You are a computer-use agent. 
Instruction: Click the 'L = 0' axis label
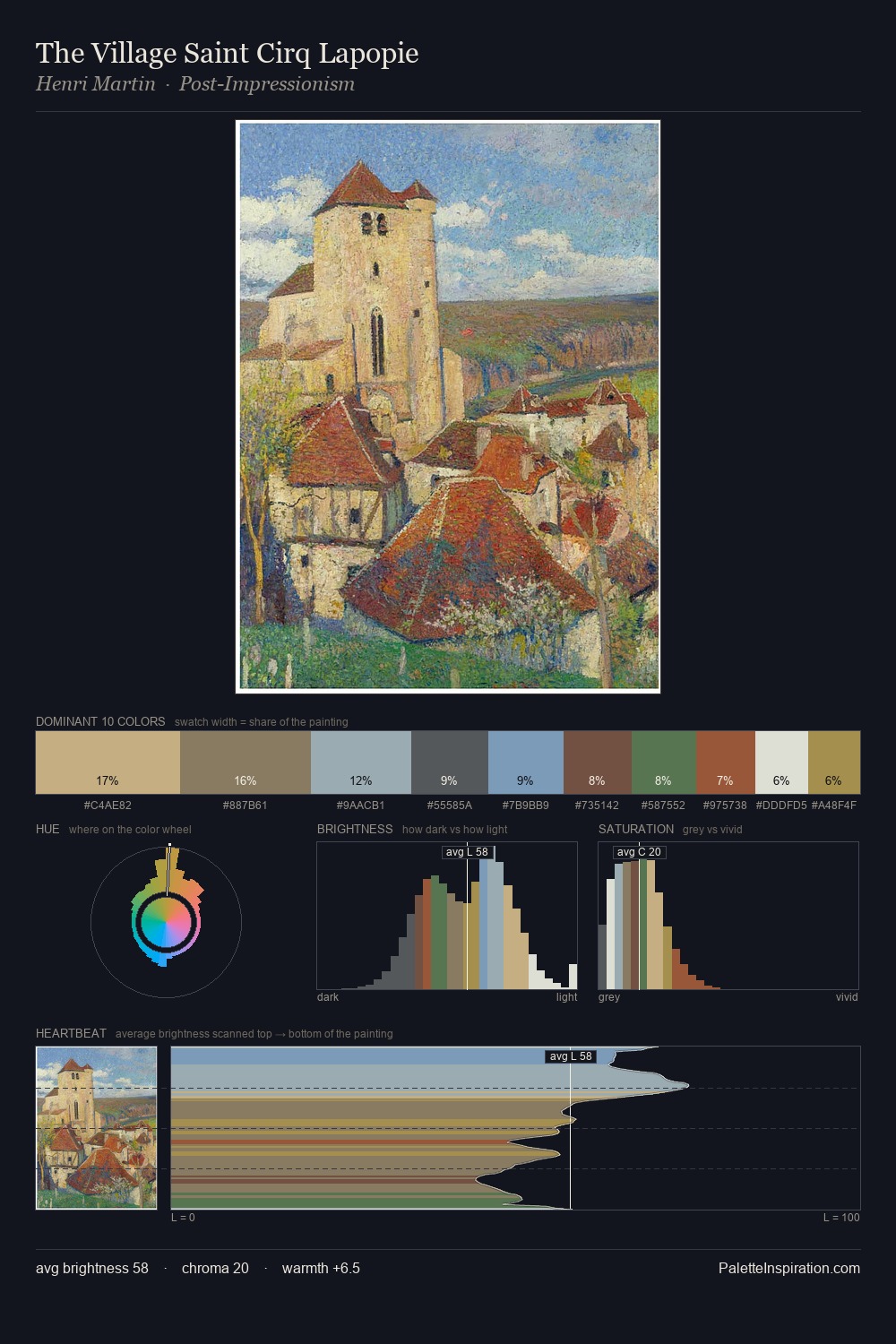point(183,1218)
